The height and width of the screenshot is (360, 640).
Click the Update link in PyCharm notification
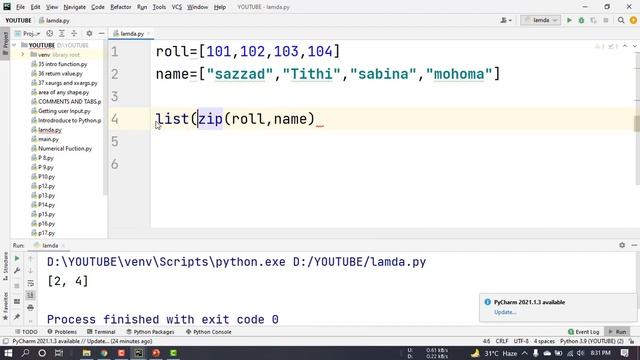tap(505, 312)
